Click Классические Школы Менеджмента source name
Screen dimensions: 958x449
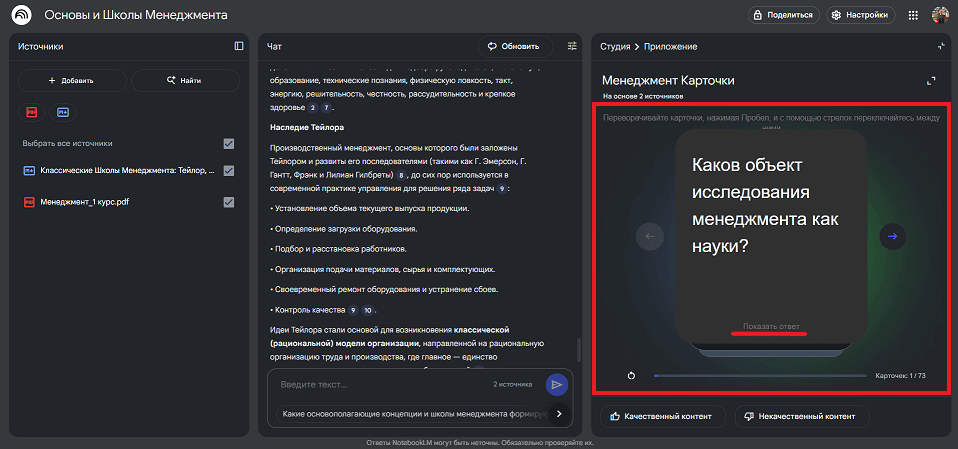point(128,171)
